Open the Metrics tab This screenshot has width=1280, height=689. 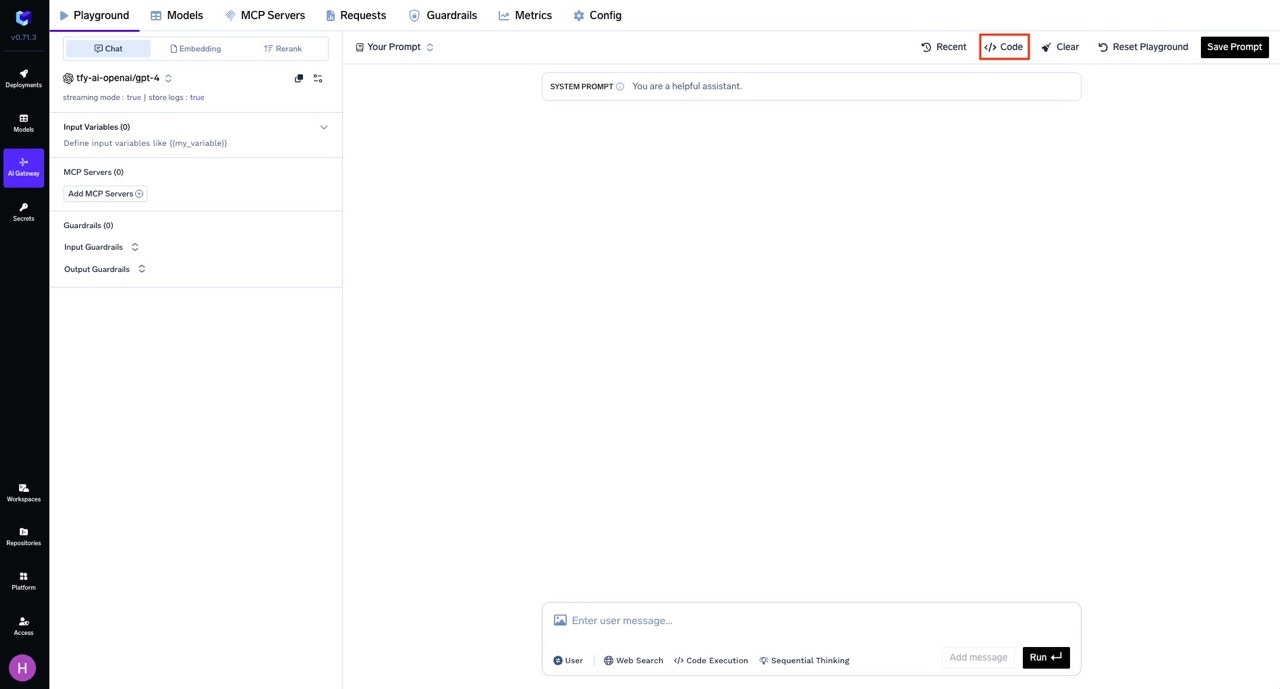click(525, 15)
